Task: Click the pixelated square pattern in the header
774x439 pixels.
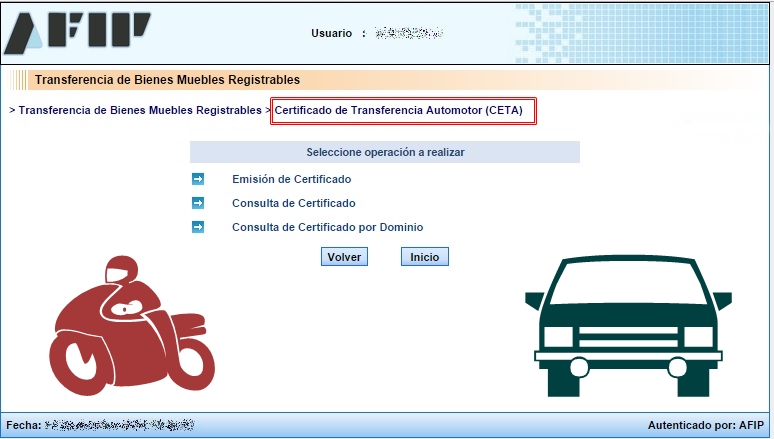Action: 640,32
